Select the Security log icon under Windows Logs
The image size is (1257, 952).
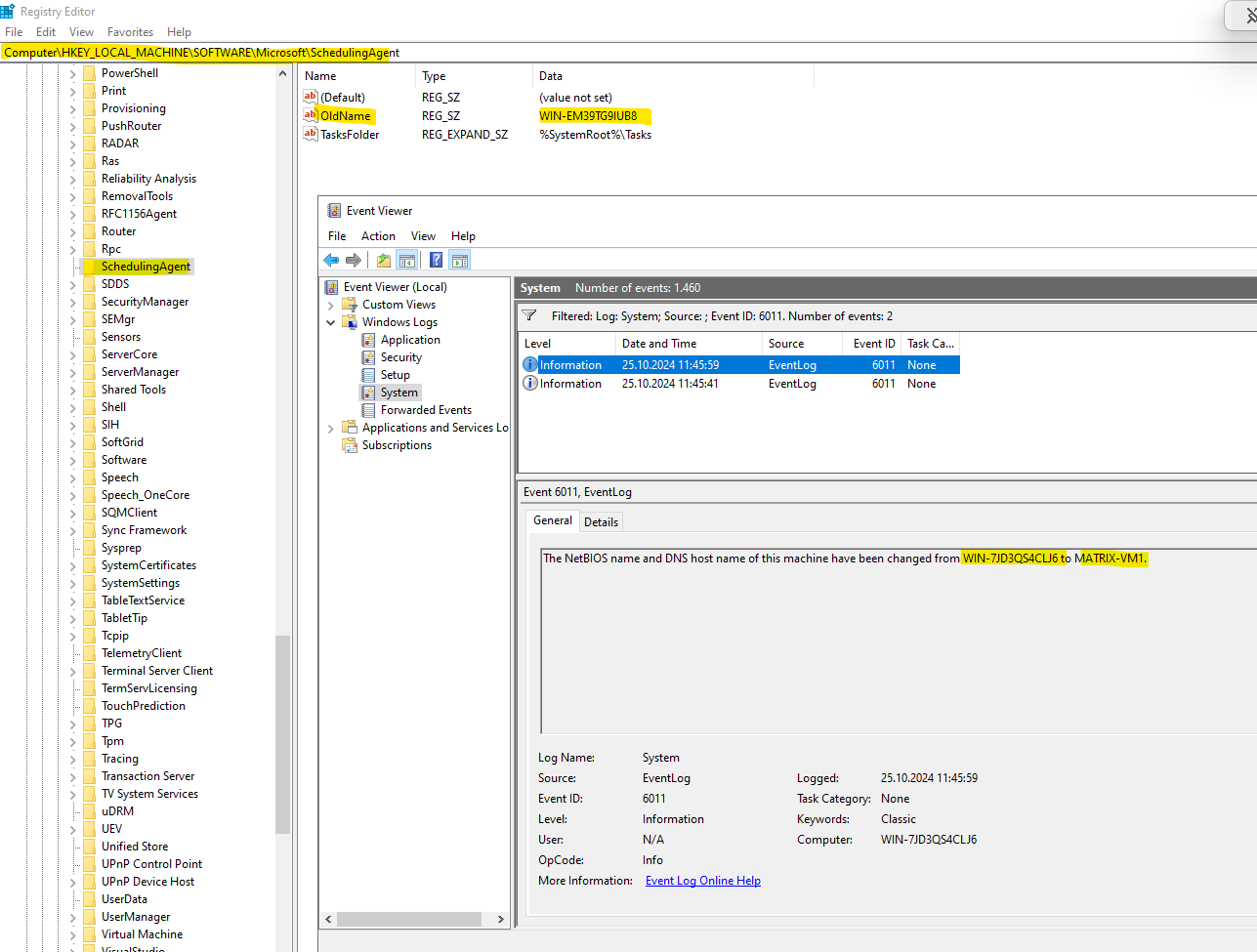click(x=369, y=356)
